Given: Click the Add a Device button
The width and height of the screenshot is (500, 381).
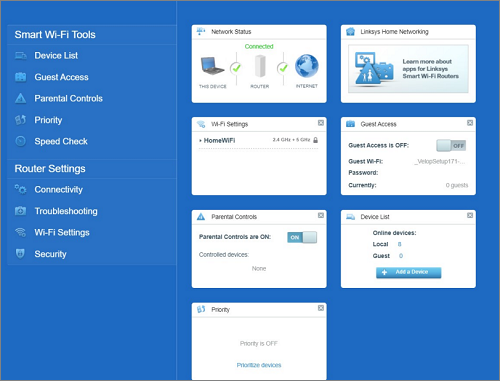Looking at the screenshot, I should pyautogui.click(x=408, y=272).
